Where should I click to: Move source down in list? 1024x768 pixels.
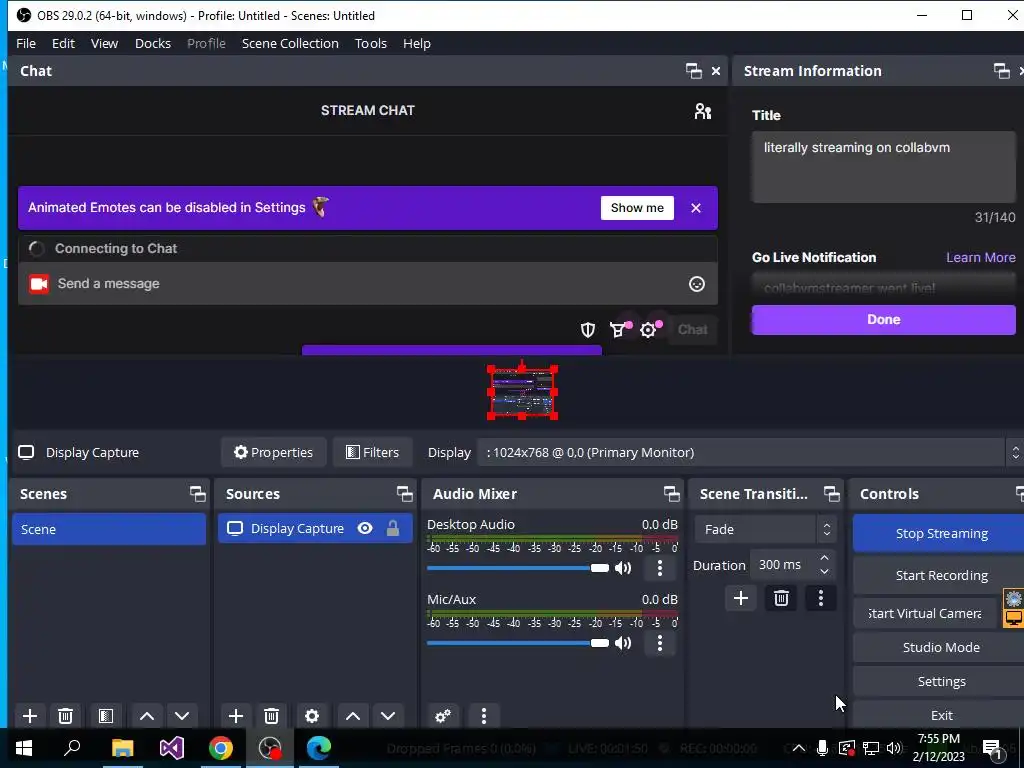[x=388, y=716]
